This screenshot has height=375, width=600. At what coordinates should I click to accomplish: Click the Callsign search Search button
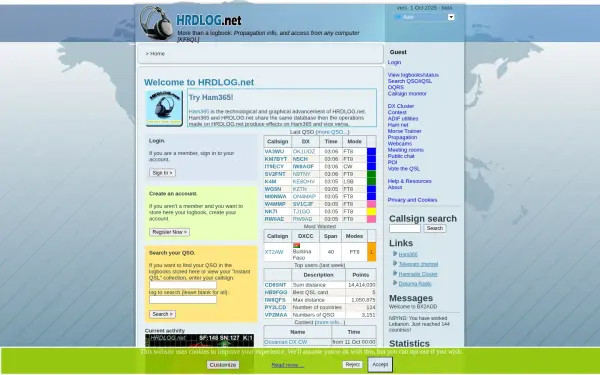point(435,228)
